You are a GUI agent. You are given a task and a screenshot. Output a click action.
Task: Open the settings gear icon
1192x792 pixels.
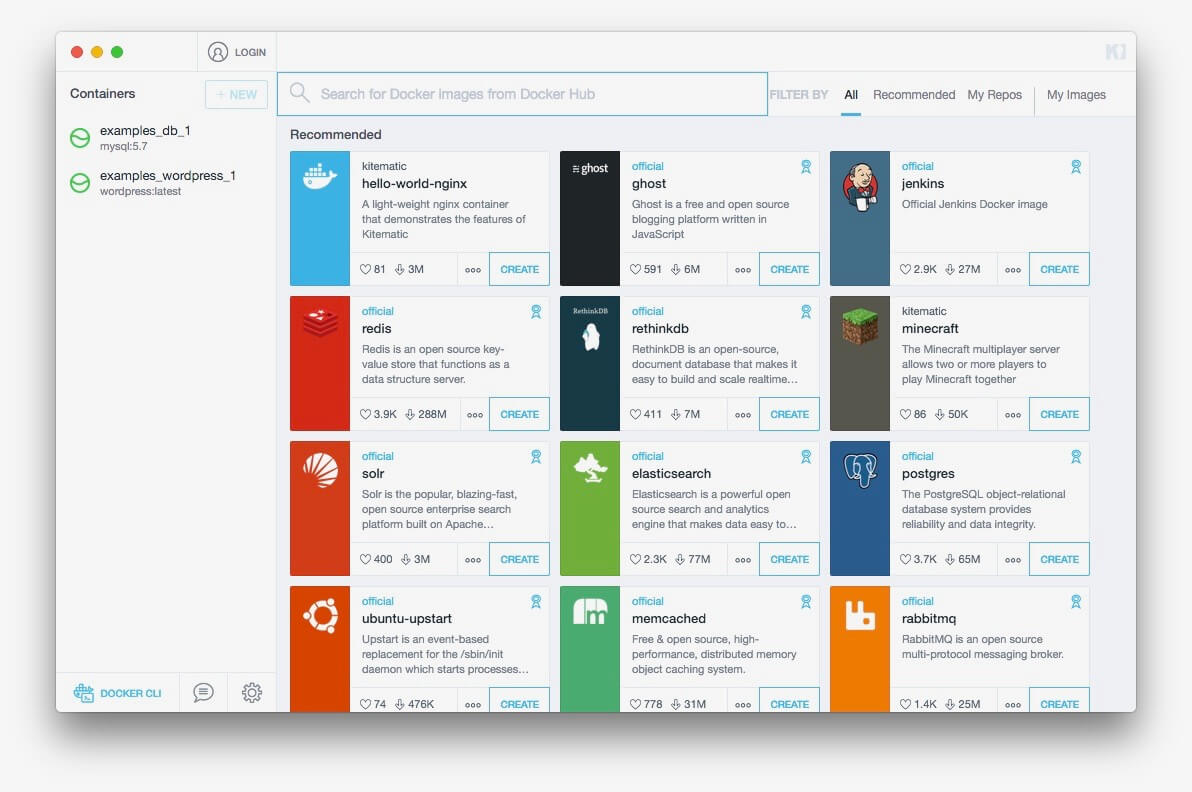[252, 692]
